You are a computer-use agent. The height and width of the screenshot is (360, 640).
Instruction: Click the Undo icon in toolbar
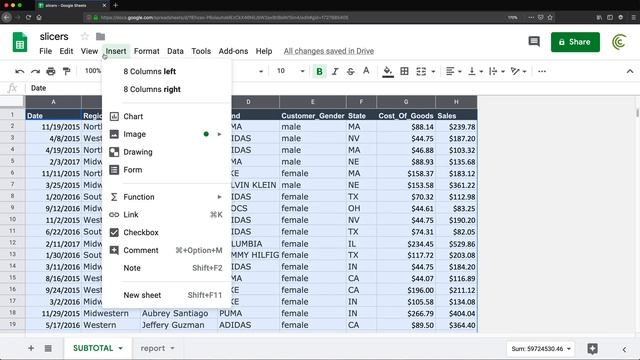pos(19,71)
